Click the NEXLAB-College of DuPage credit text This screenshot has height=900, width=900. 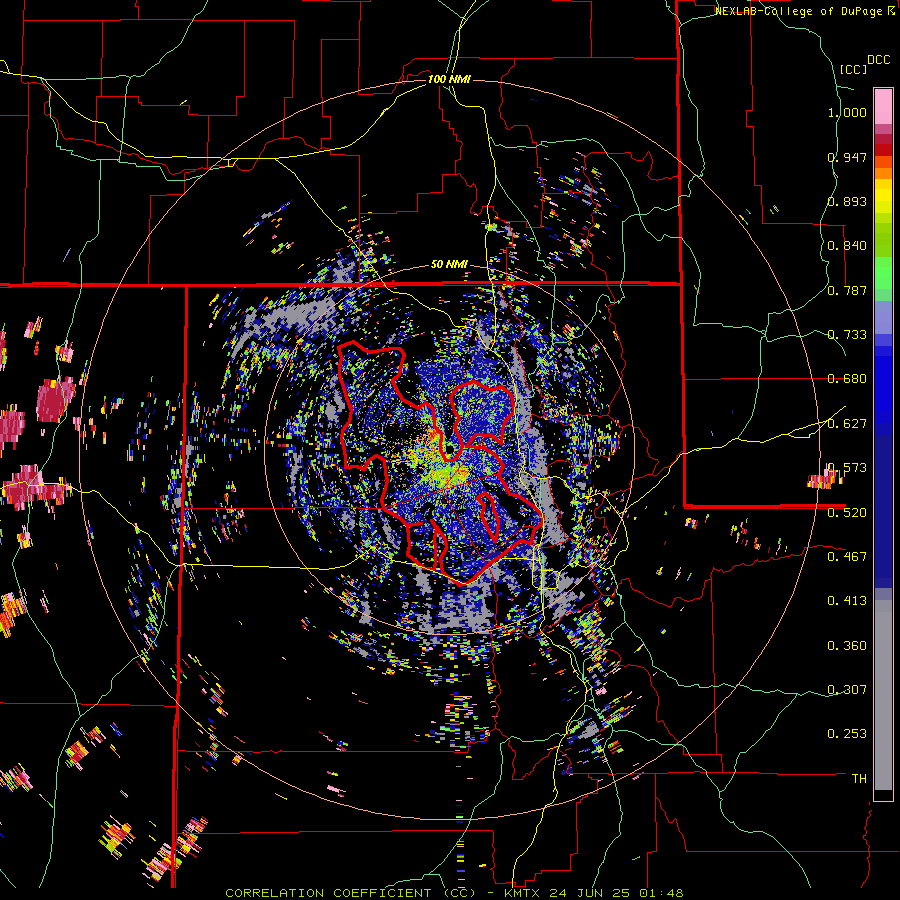[804, 11]
